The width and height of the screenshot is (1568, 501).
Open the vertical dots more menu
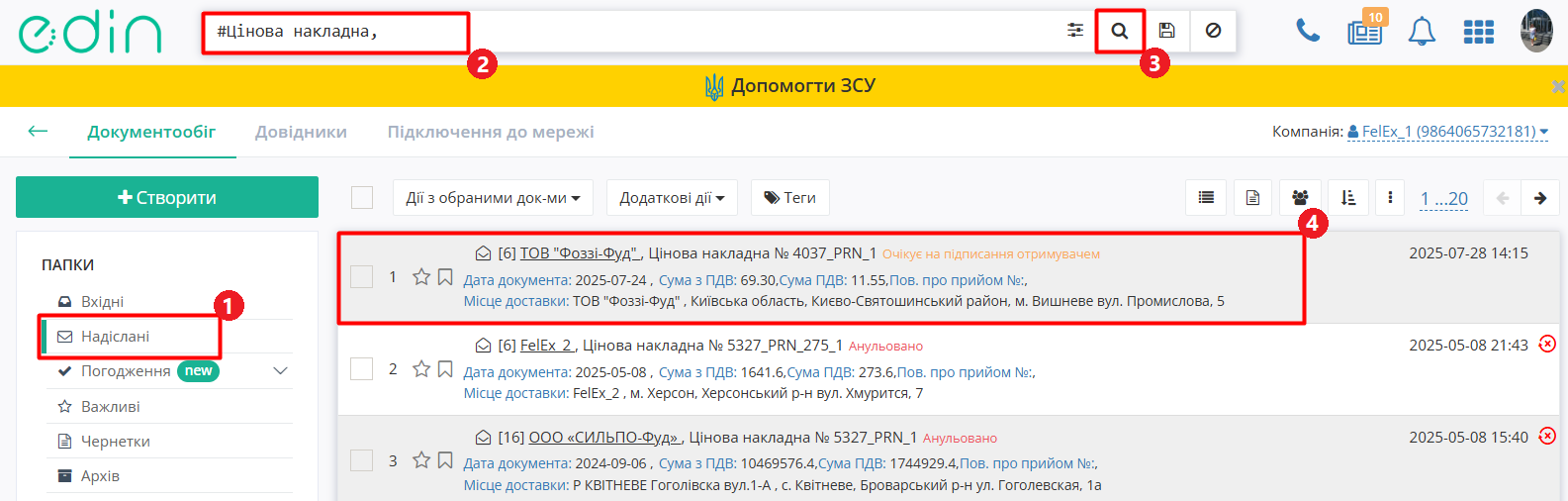1390,198
